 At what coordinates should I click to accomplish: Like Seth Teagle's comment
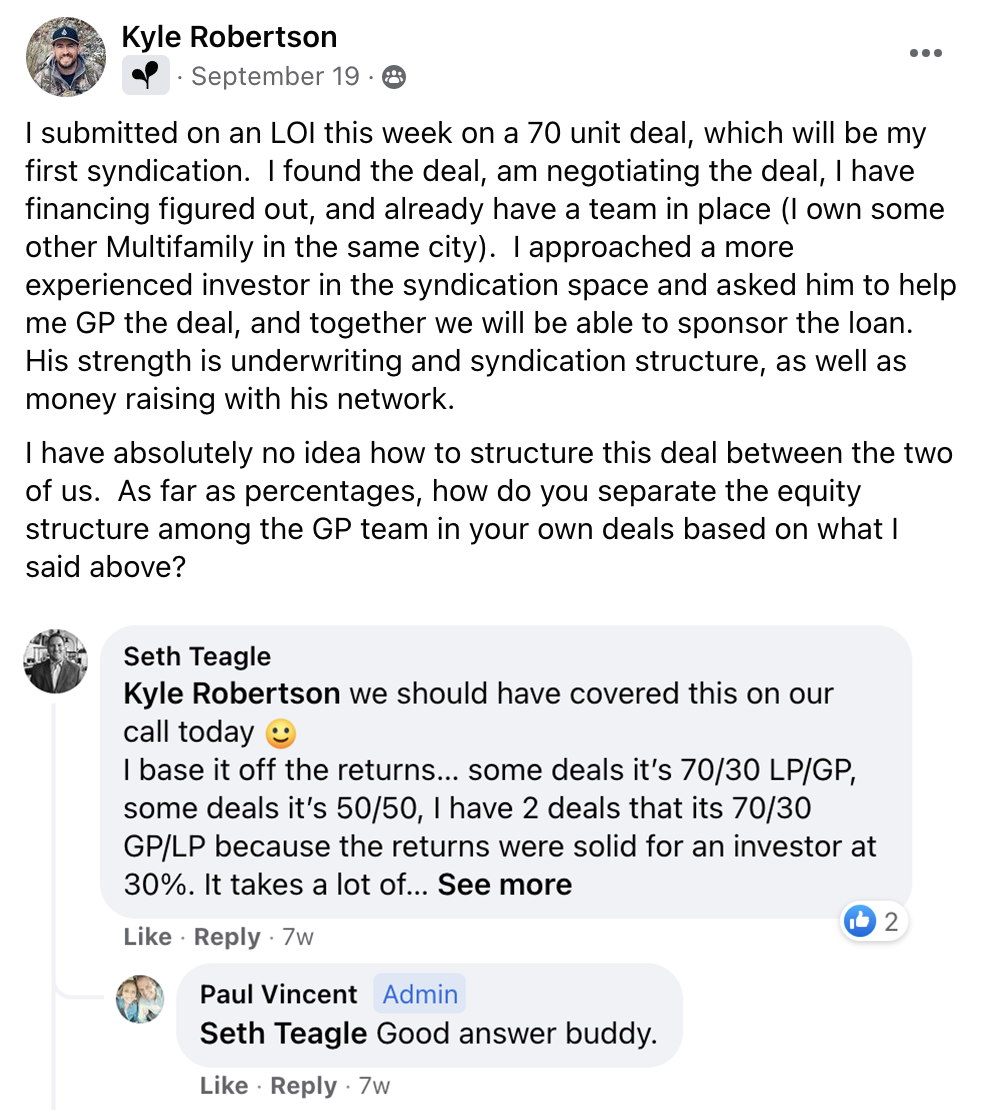[147, 937]
